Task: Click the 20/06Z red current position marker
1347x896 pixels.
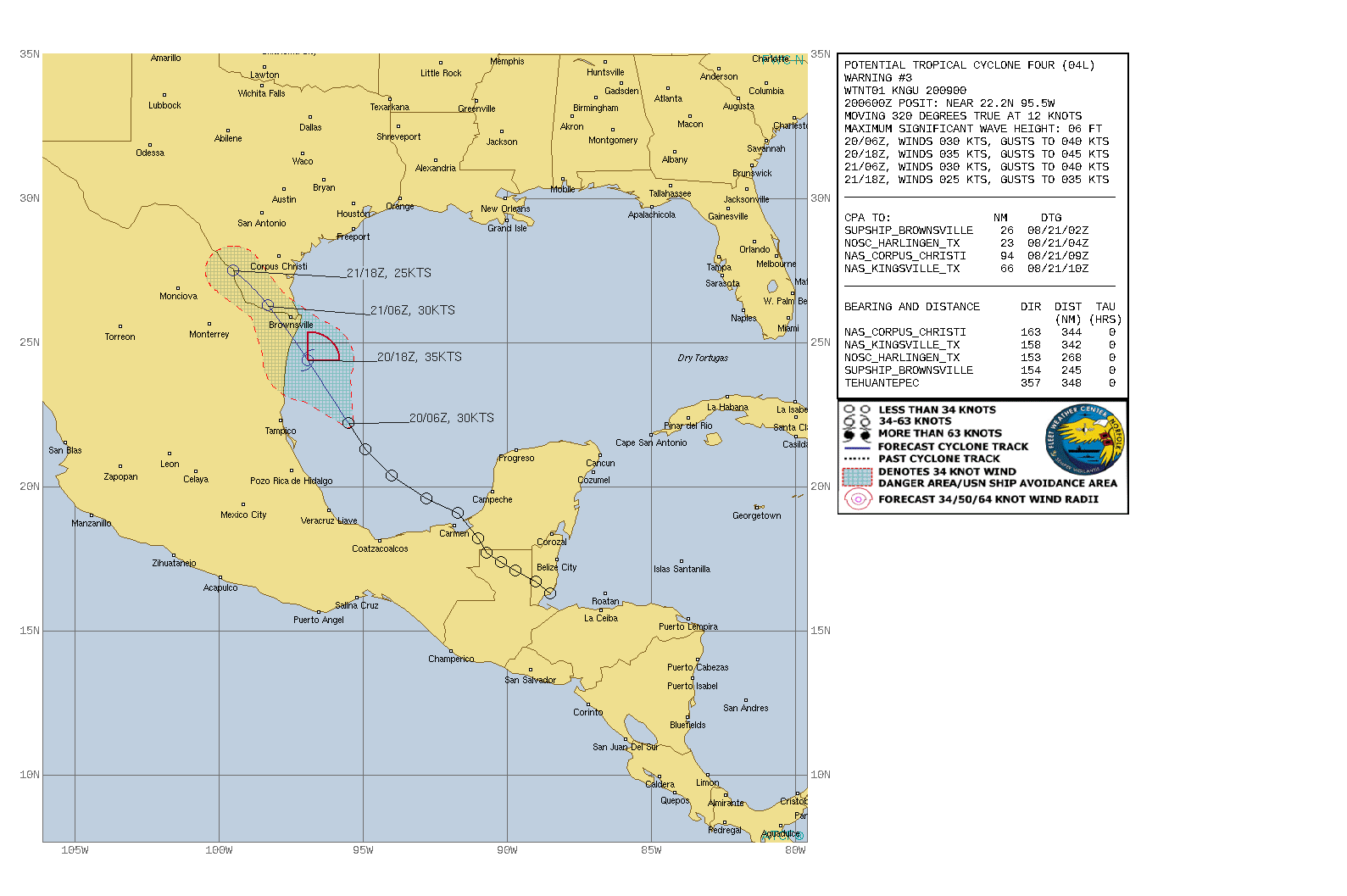Action: pos(348,423)
